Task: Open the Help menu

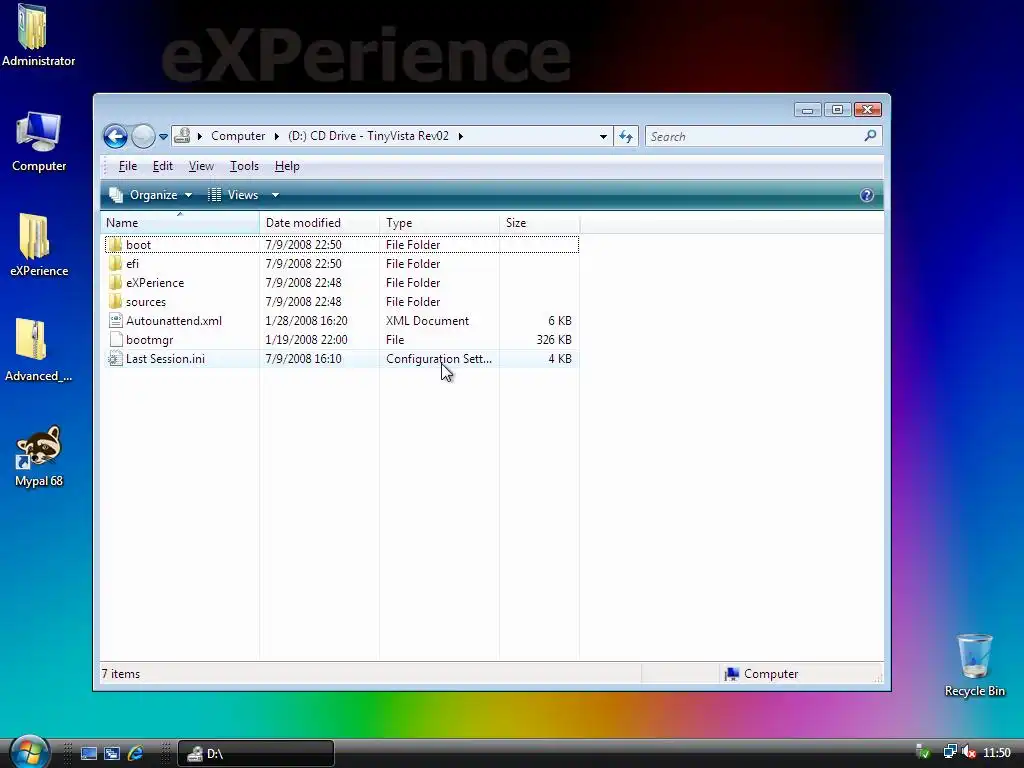Action: click(287, 166)
